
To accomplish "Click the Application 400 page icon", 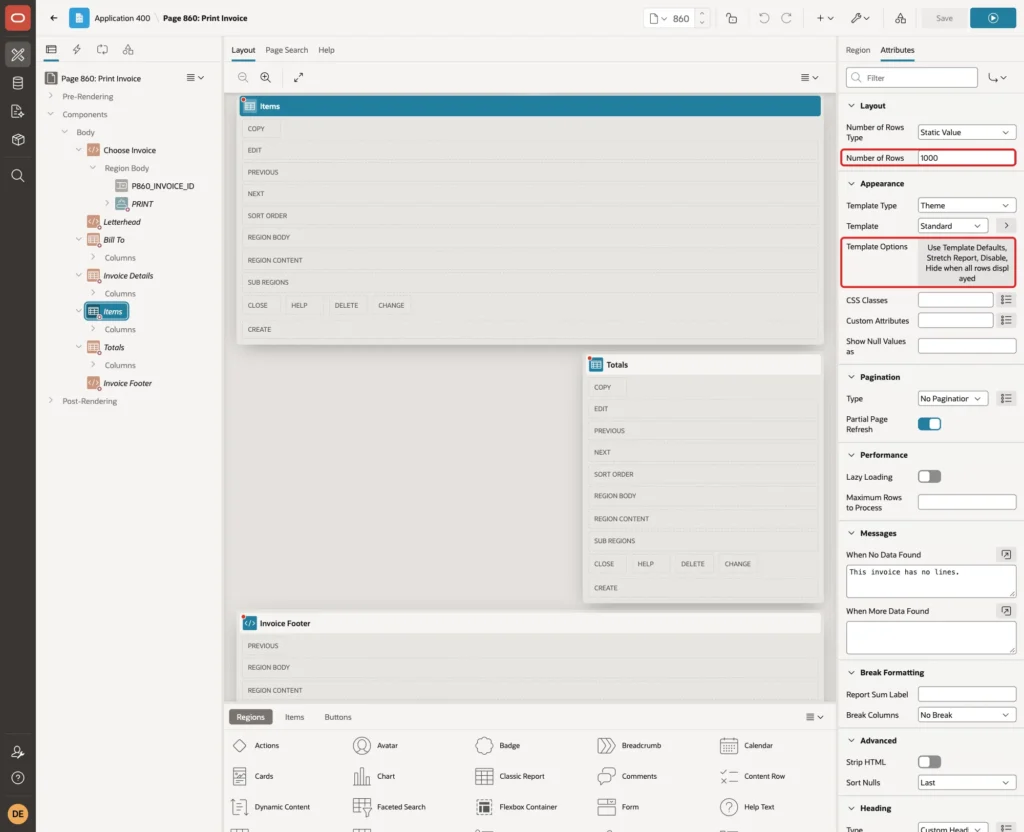I will pos(79,18).
